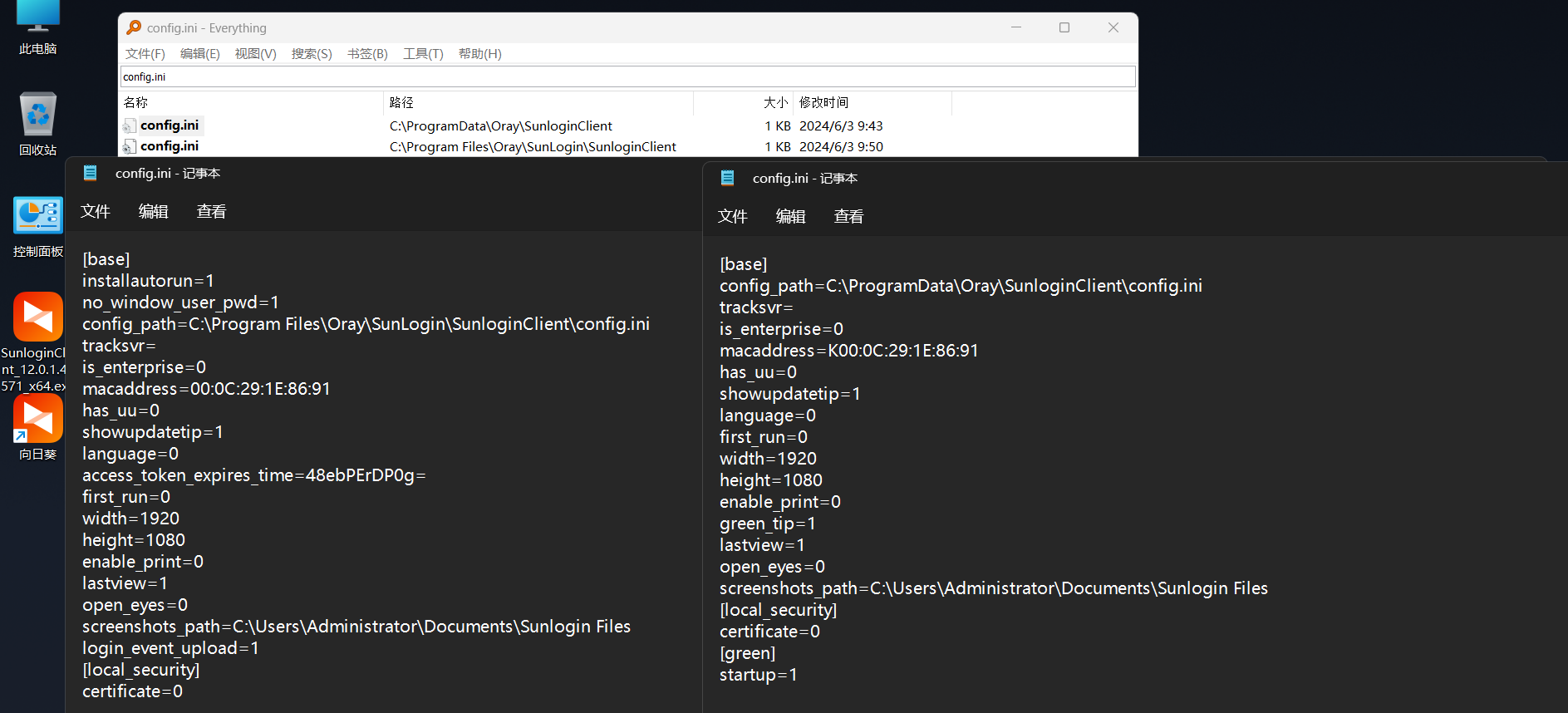Click screenshots_path line in the left Notepad
This screenshot has width=1568, height=713.
pyautogui.click(x=356, y=627)
